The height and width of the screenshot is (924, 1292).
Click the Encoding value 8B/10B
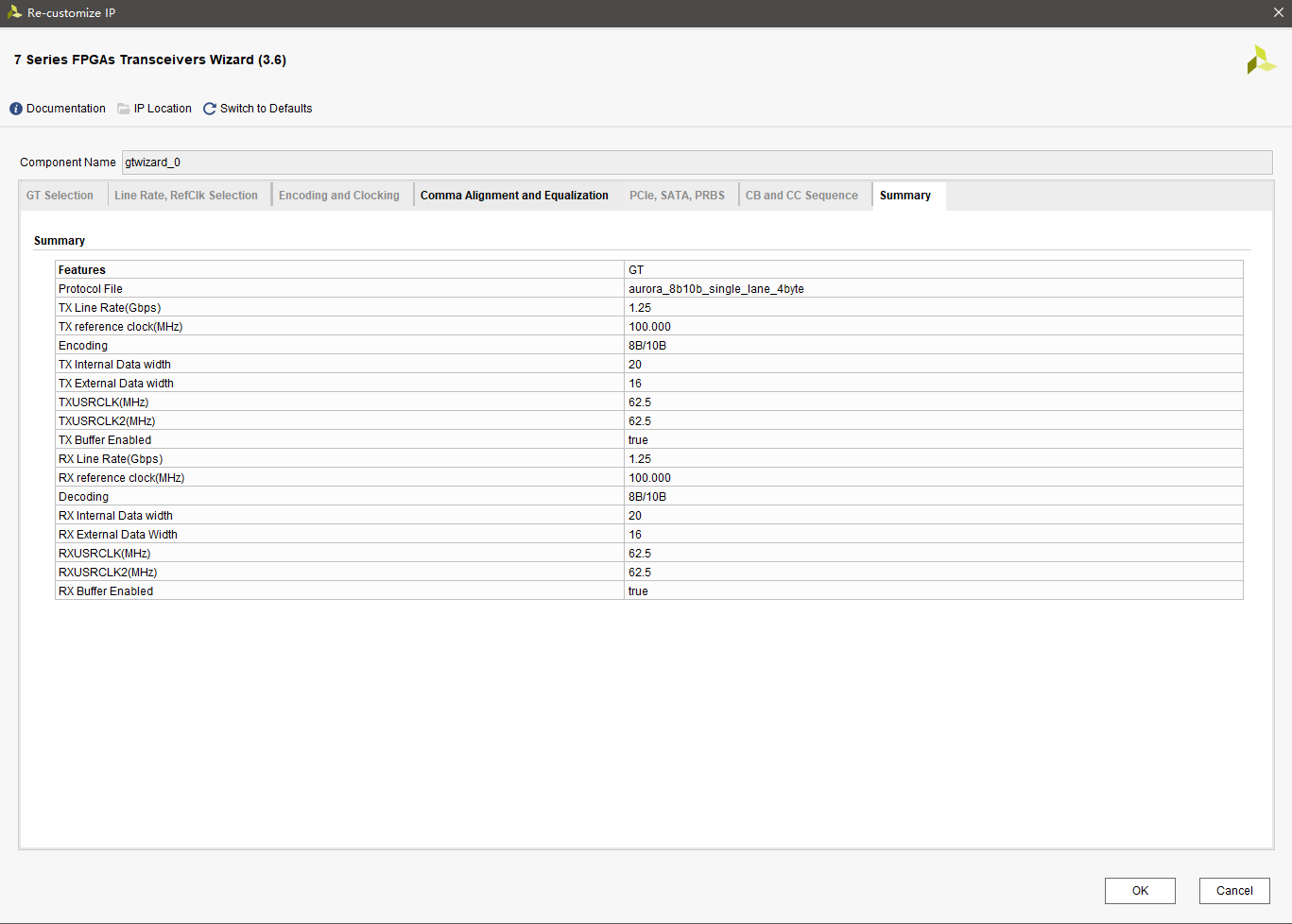click(x=647, y=346)
